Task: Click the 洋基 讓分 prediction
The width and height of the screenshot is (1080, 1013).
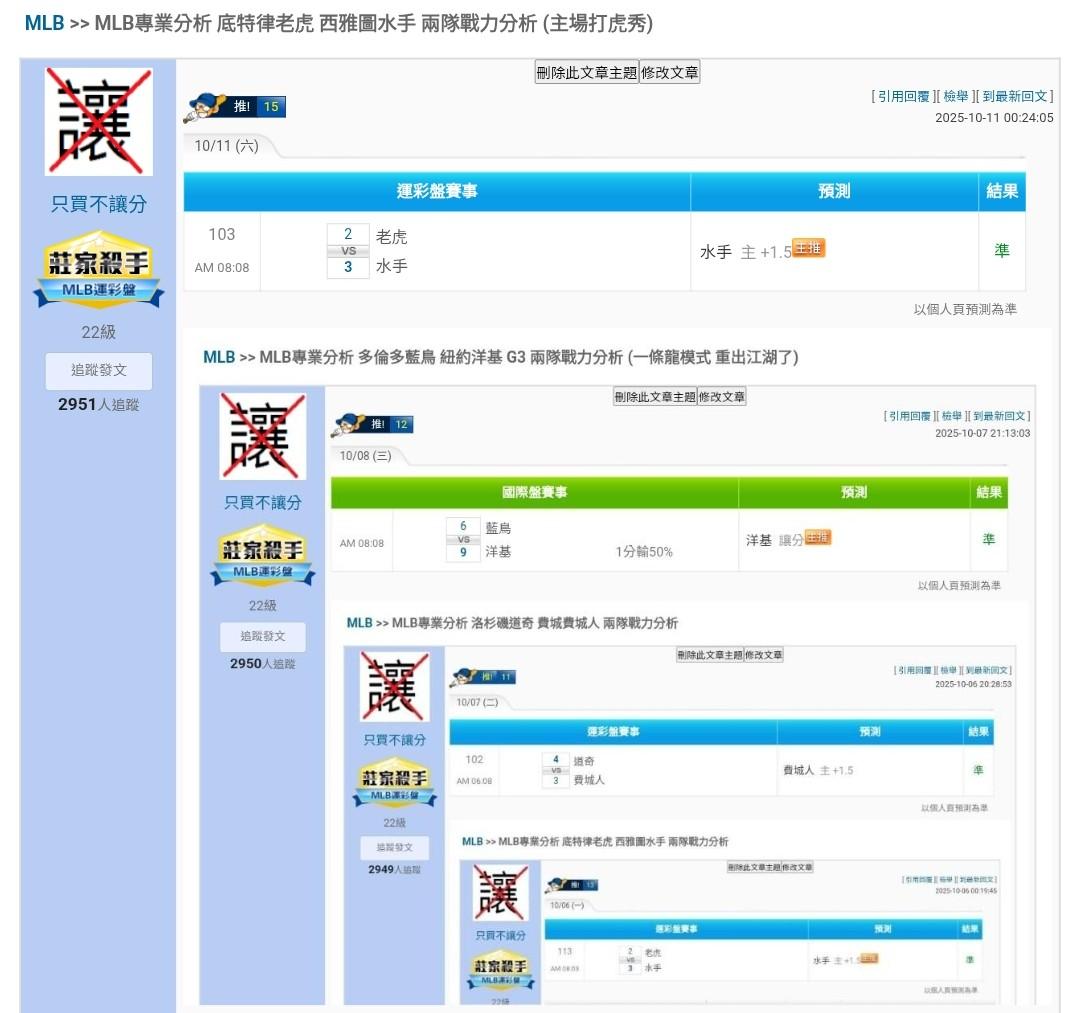Action: [x=775, y=541]
